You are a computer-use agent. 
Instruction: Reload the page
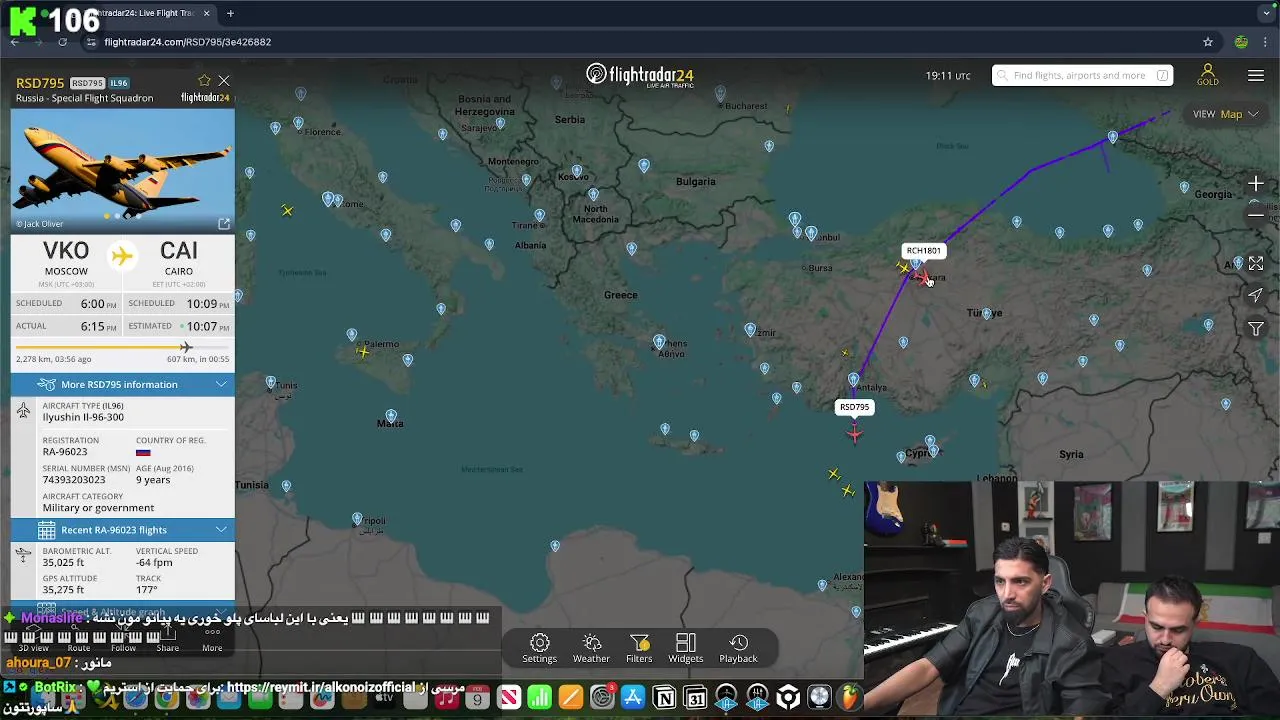(x=62, y=42)
